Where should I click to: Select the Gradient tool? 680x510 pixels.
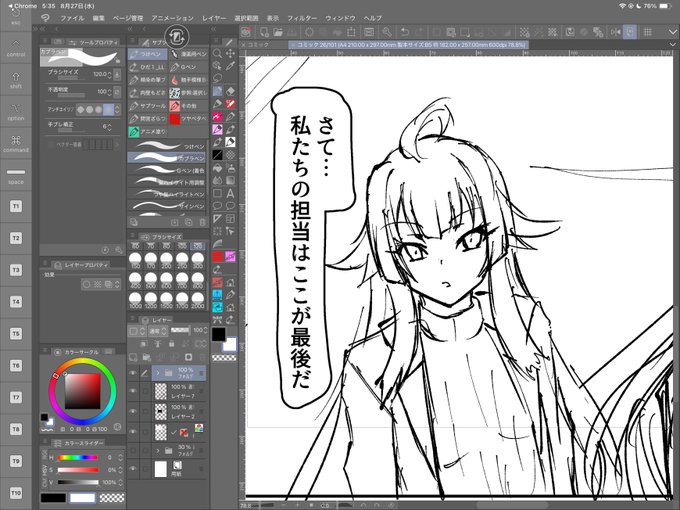pyautogui.click(x=230, y=180)
